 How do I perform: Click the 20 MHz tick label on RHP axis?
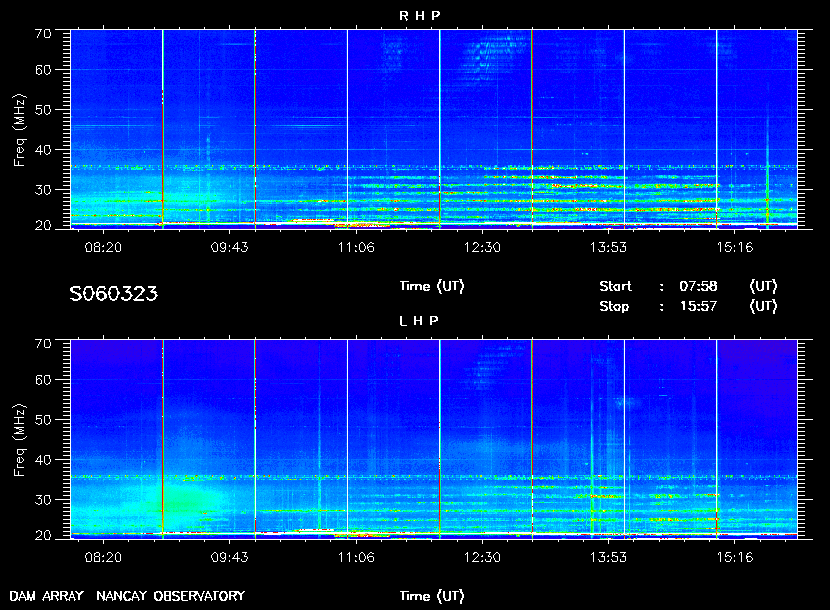pyautogui.click(x=43, y=226)
